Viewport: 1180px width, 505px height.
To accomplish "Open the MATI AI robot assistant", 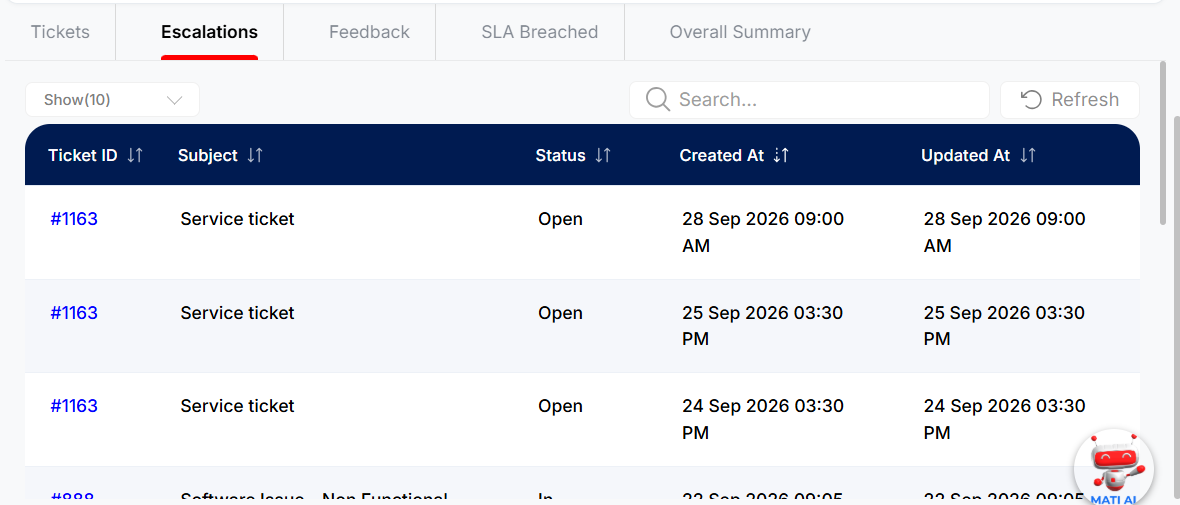I will click(1114, 468).
